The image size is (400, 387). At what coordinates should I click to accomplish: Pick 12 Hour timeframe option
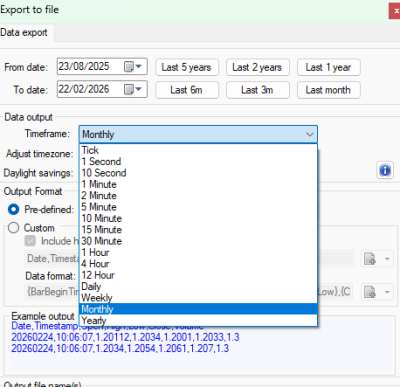pos(198,275)
